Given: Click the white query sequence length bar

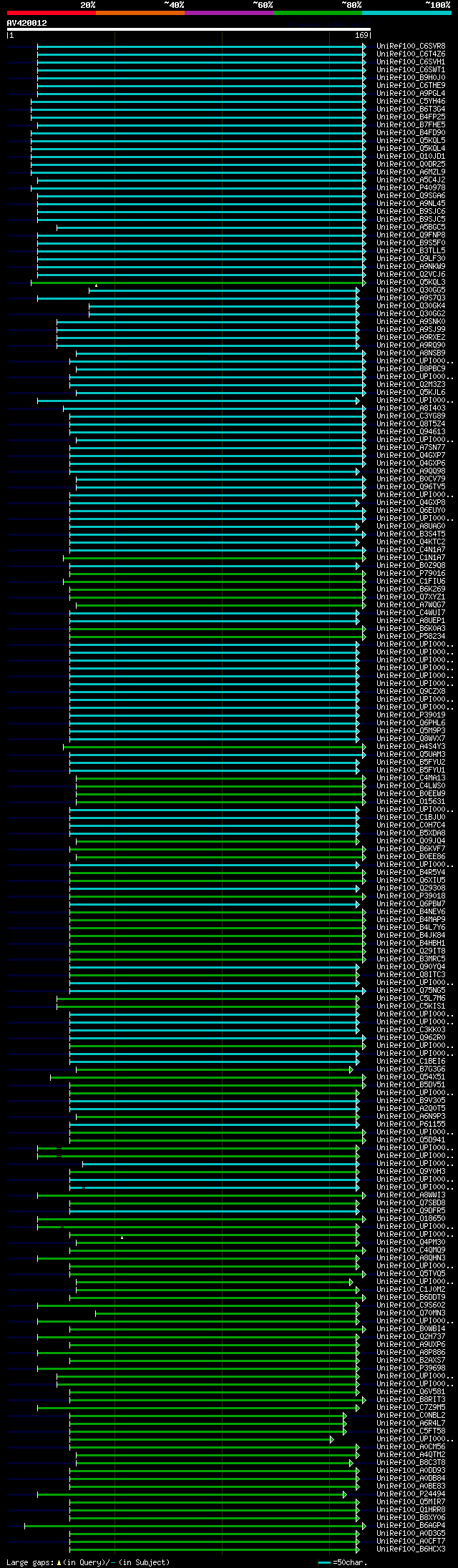Looking at the screenshot, I should [188, 29].
